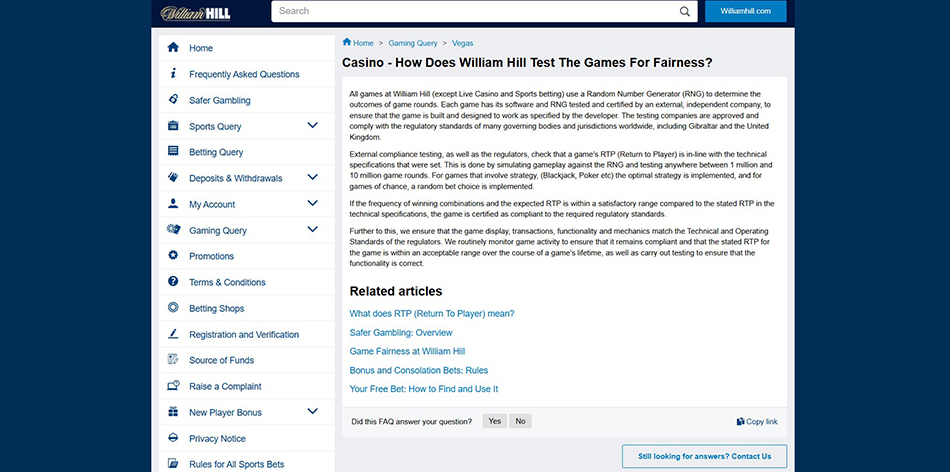Select Betting Query sidebar item
Viewport: 950px width, 472px height.
(x=247, y=152)
